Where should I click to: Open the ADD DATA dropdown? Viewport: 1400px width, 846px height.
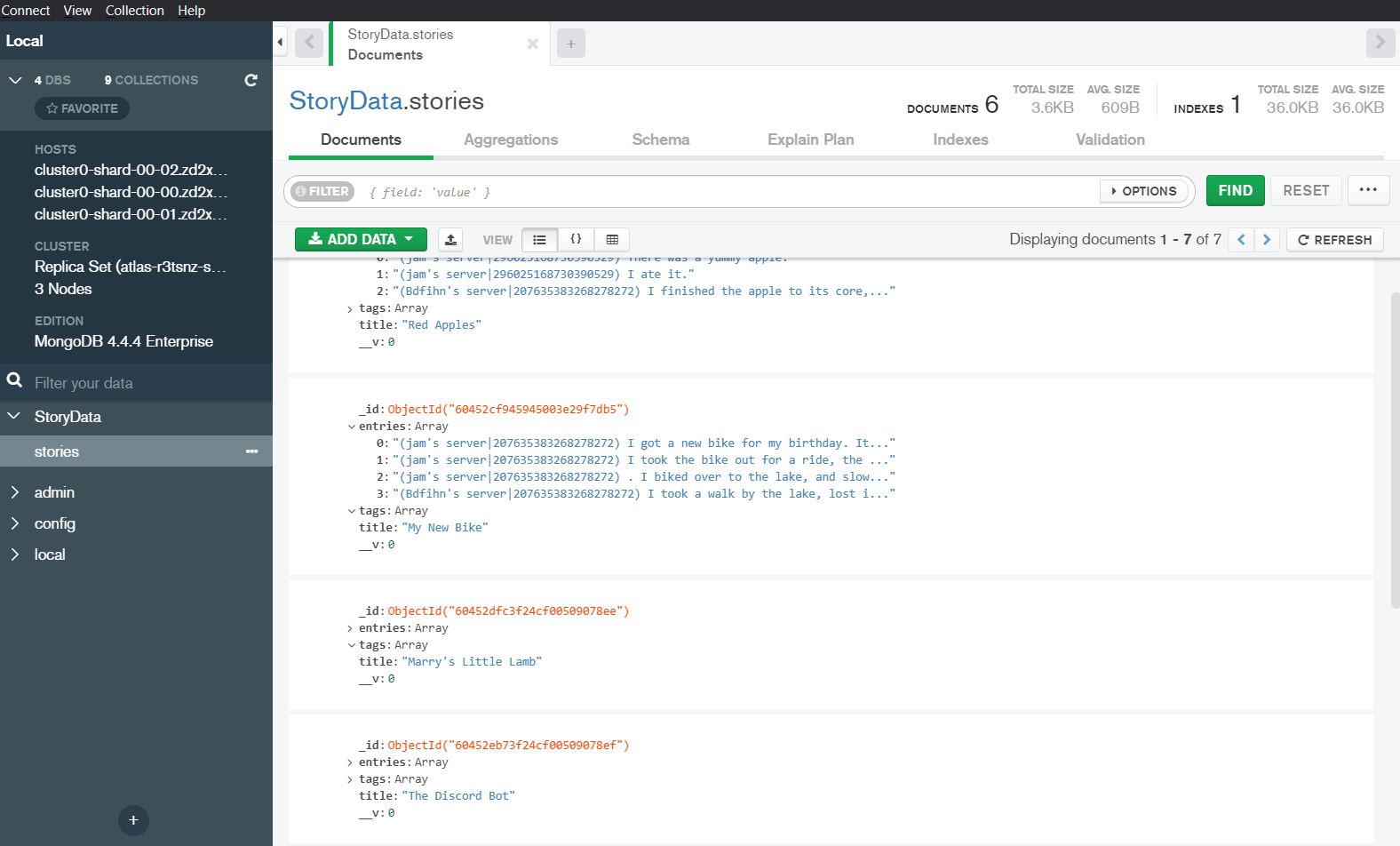pos(361,240)
